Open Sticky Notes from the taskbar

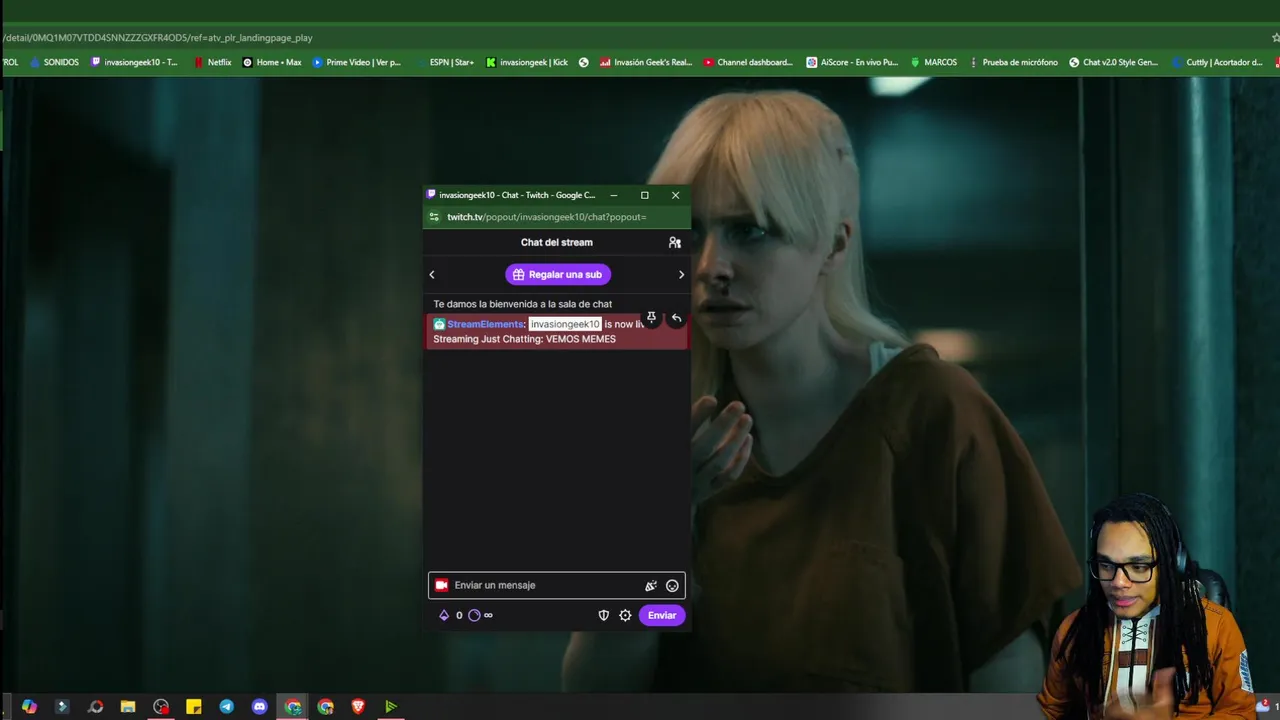194,707
